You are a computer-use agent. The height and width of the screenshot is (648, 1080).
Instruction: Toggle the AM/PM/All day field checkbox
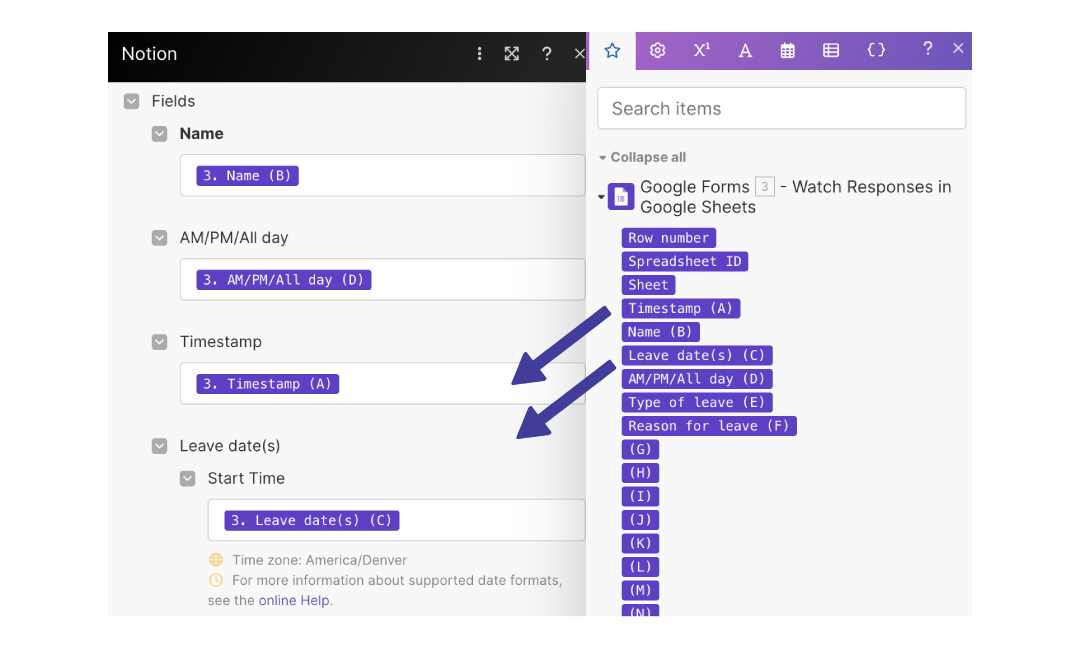pyautogui.click(x=159, y=237)
